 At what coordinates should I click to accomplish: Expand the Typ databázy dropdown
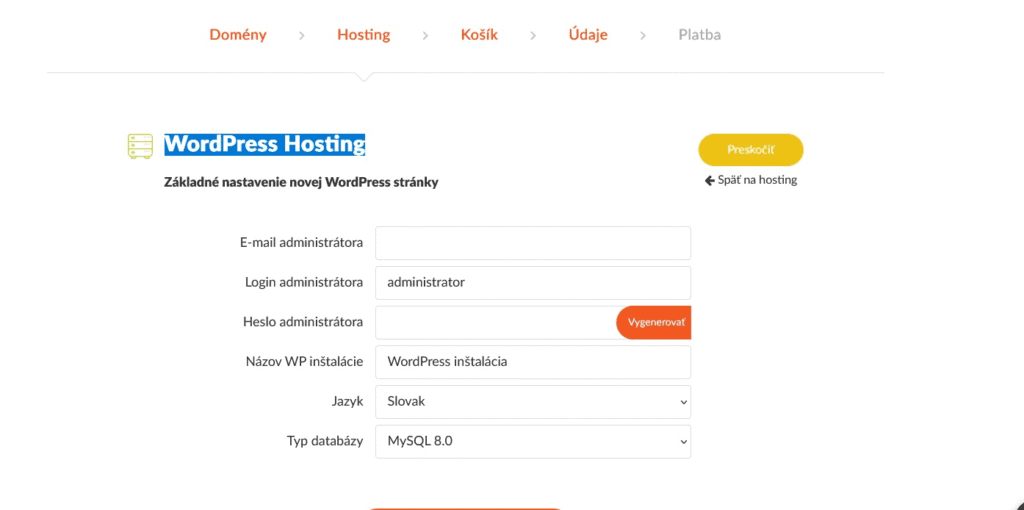click(533, 441)
